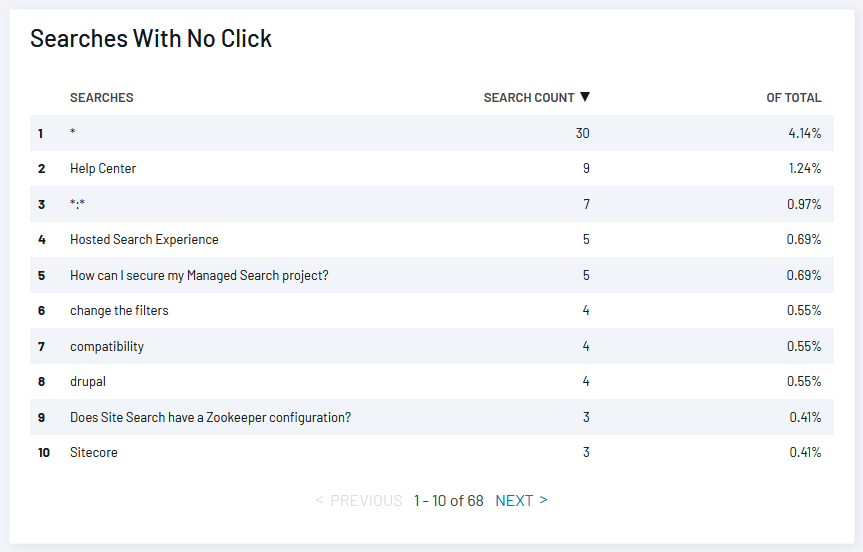Click the Search Count sort arrow icon
This screenshot has width=863, height=552.
tap(585, 97)
